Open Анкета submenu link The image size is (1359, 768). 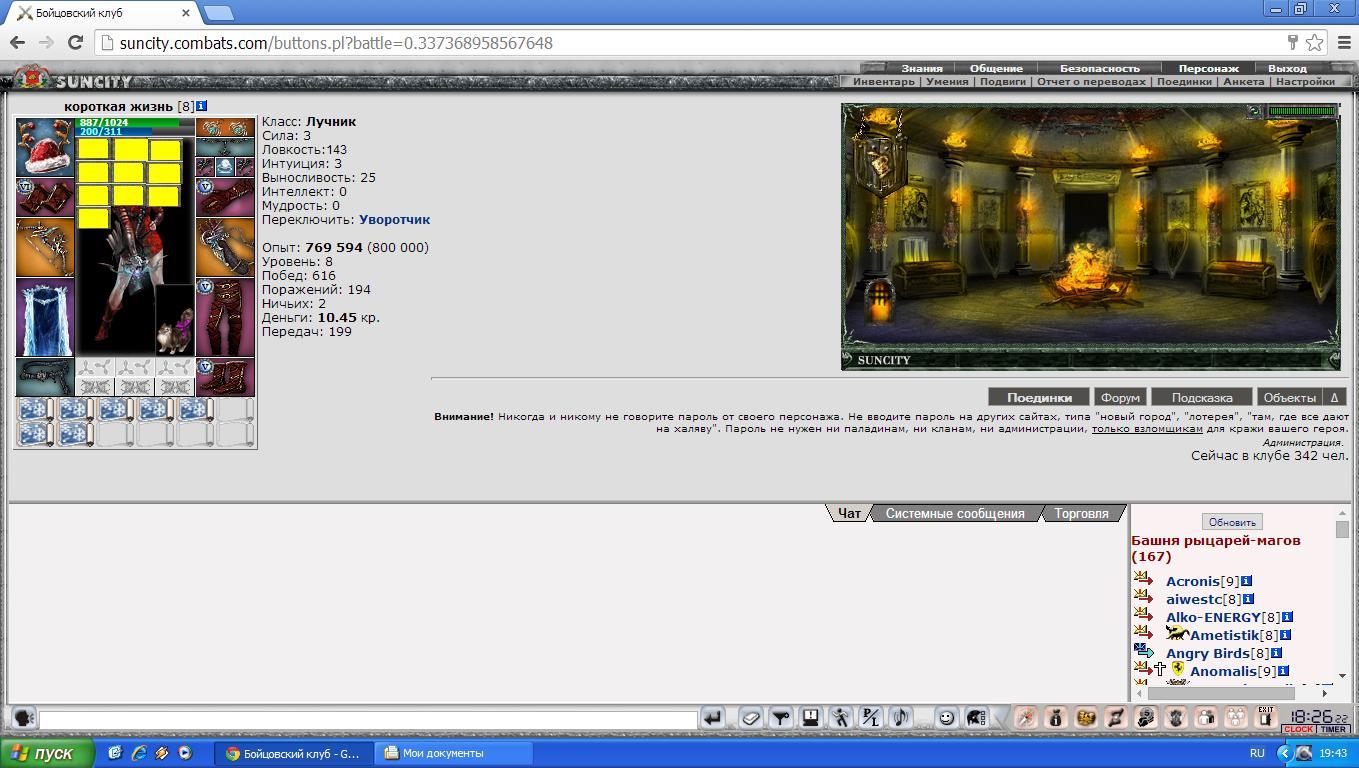pyautogui.click(x=1244, y=82)
